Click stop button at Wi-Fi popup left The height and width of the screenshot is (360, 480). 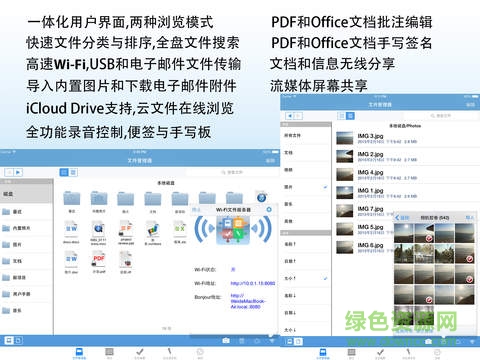(196, 210)
